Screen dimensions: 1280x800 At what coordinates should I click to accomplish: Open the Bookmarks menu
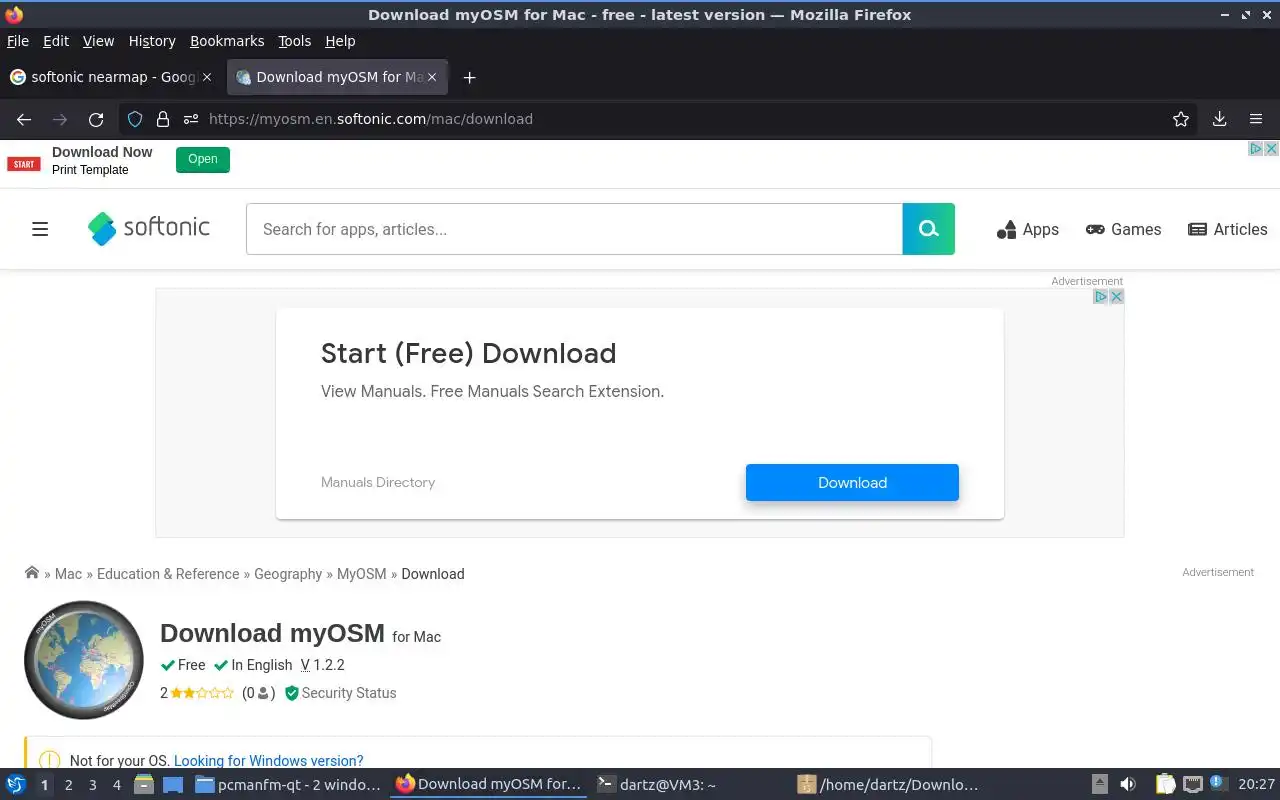click(x=227, y=41)
